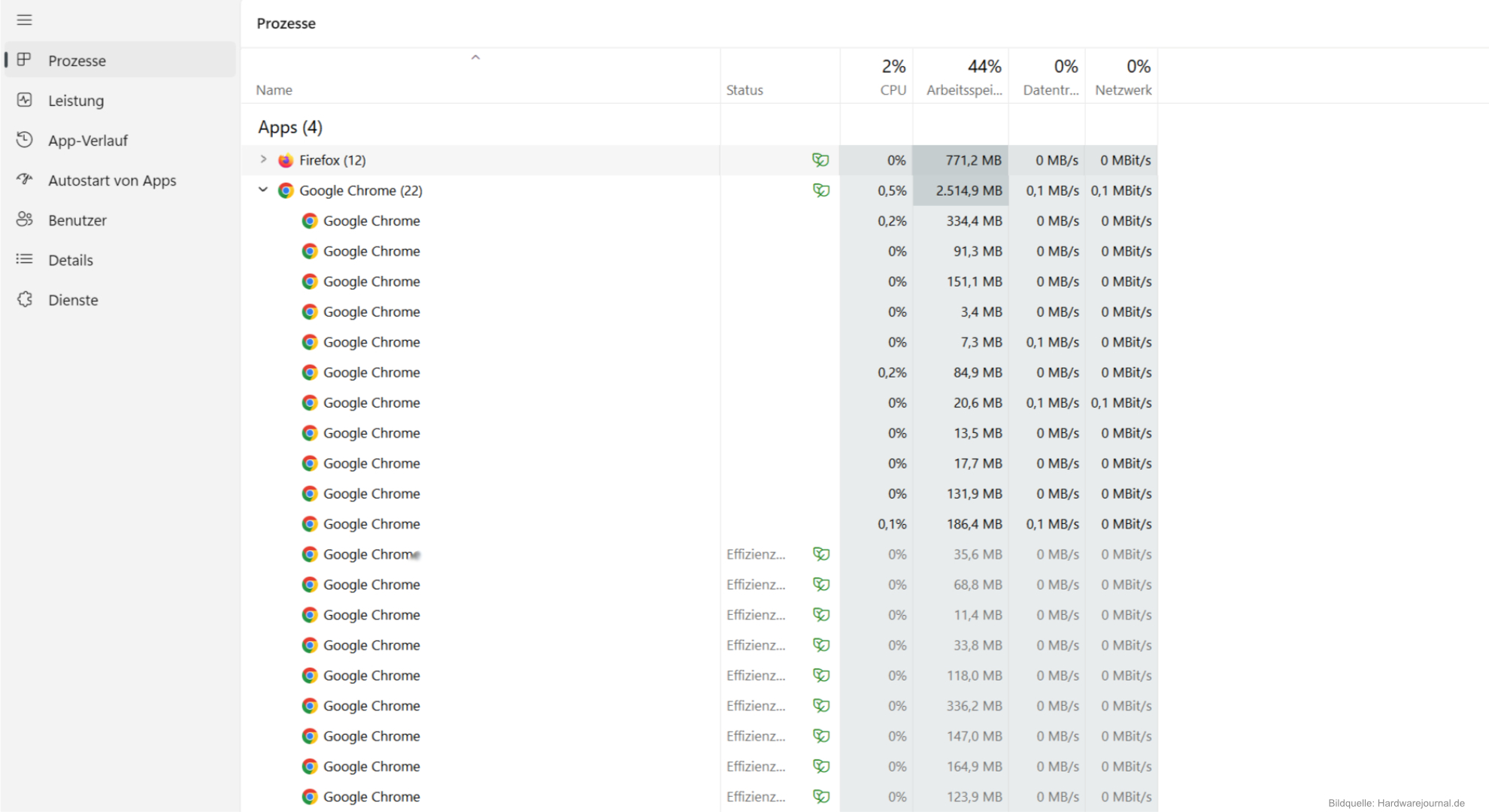Select Chrome process using 17,7 MB
Image resolution: width=1489 pixels, height=812 pixels.
pyautogui.click(x=699, y=463)
